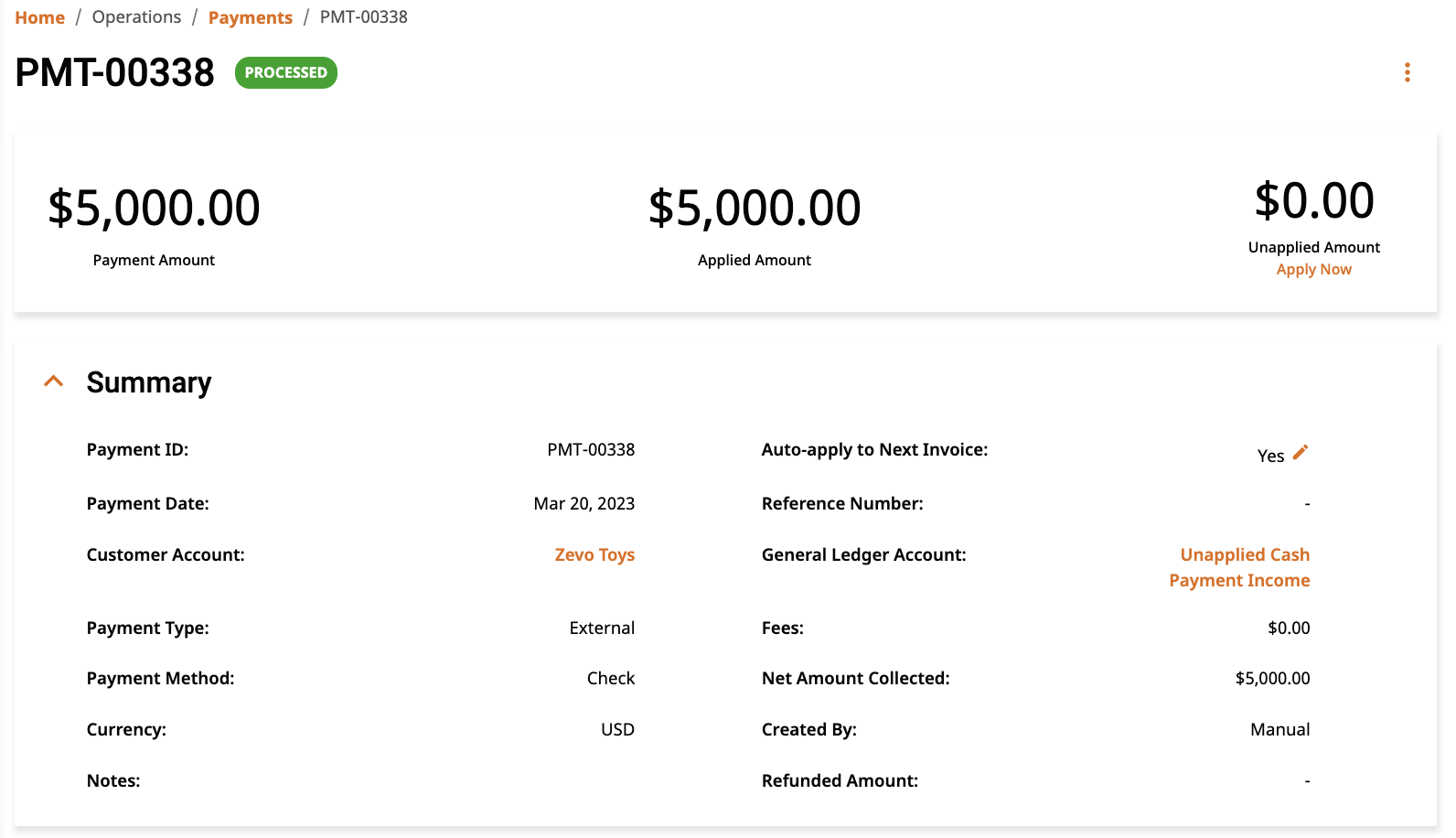Edit Auto-apply to Next Invoice pencil icon
The width and height of the screenshot is (1456, 838).
click(x=1301, y=452)
